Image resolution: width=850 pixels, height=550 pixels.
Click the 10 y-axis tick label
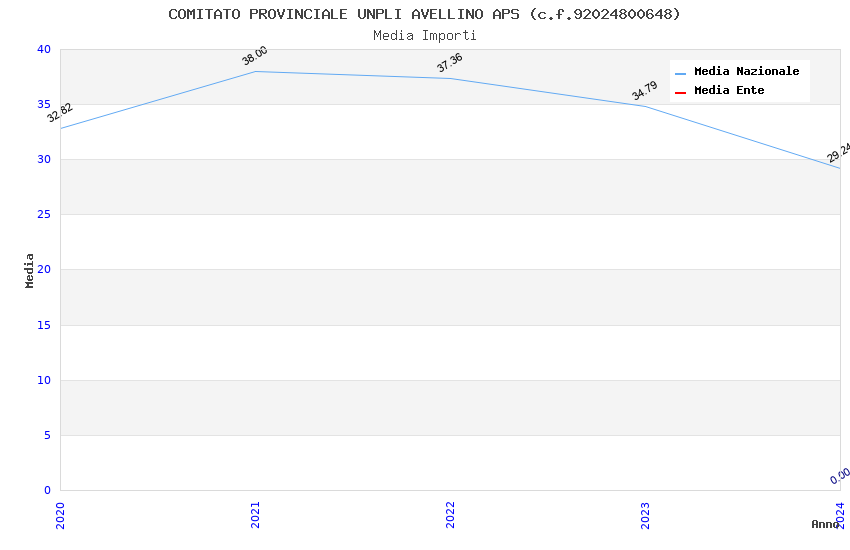click(x=44, y=380)
